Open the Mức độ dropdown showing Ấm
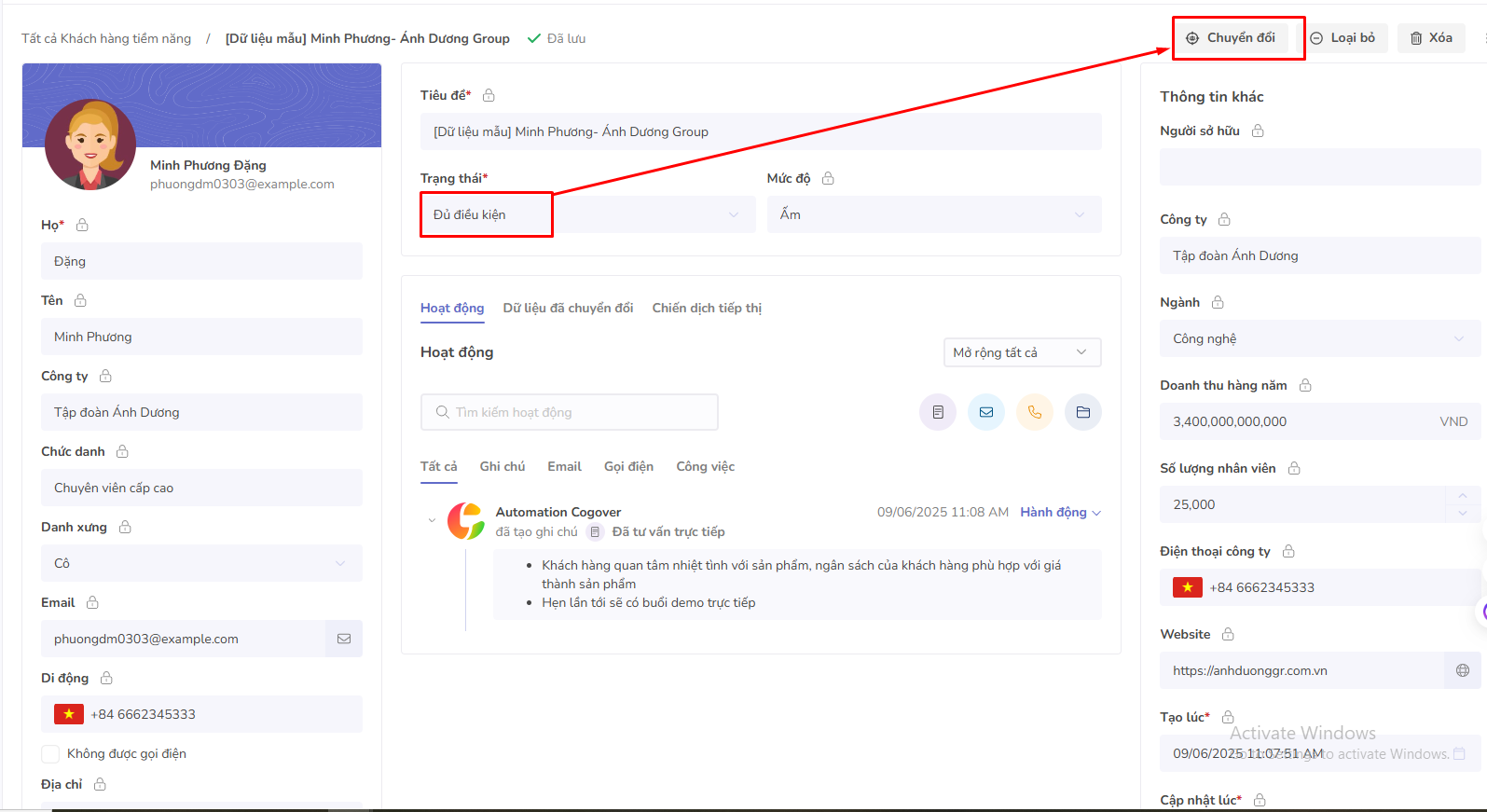1487x812 pixels. [x=934, y=214]
